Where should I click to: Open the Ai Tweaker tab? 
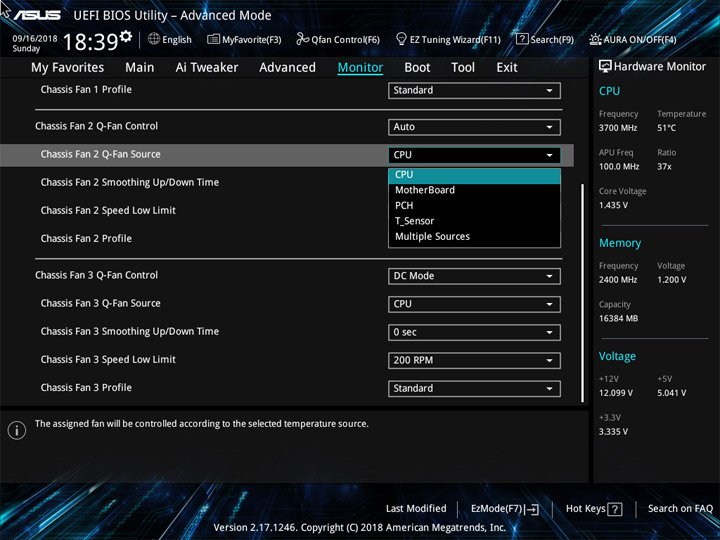(207, 68)
